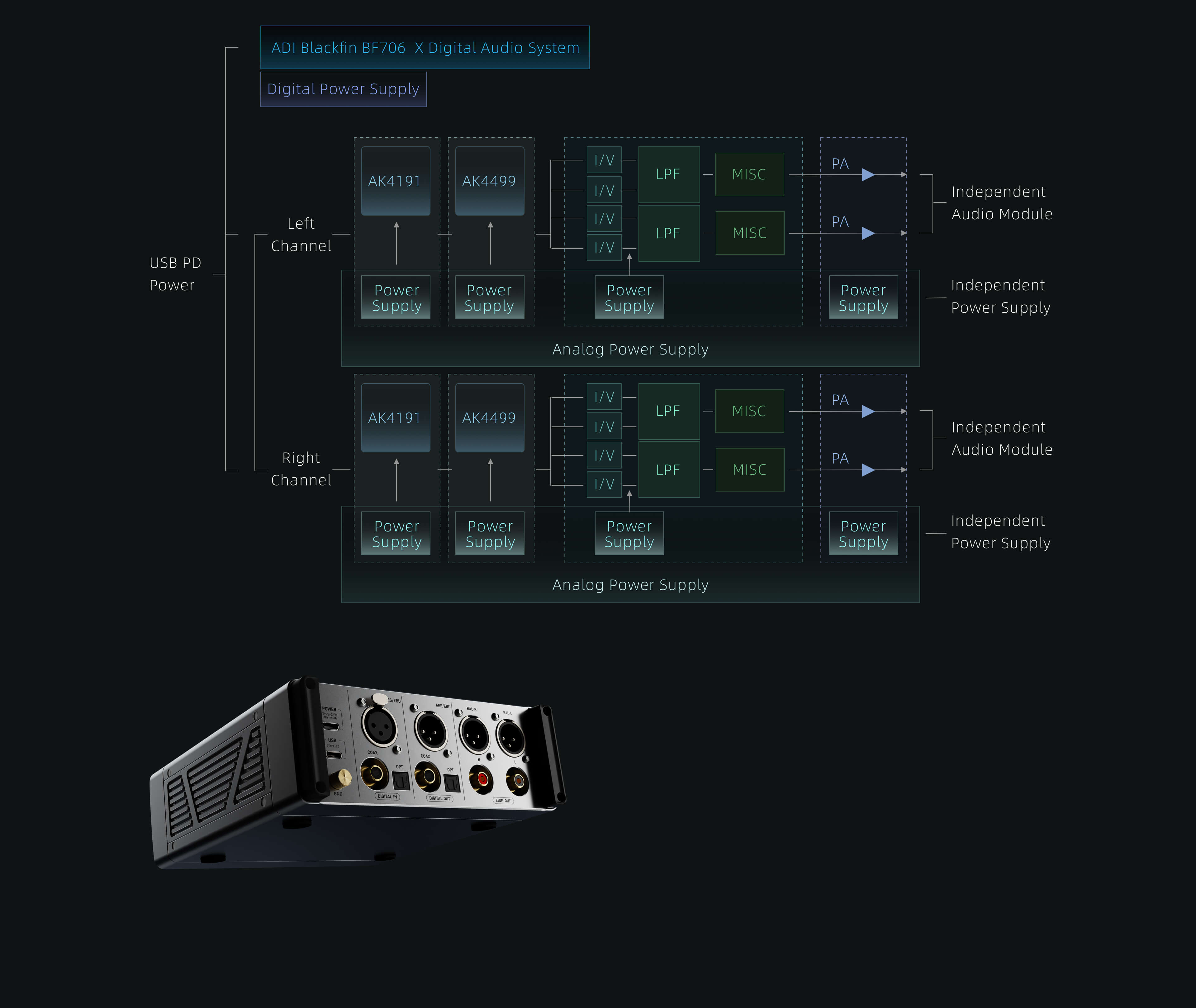The image size is (1196, 1008).
Task: Click the bottommost PA amplifier triangle
Action: pyautogui.click(x=868, y=470)
